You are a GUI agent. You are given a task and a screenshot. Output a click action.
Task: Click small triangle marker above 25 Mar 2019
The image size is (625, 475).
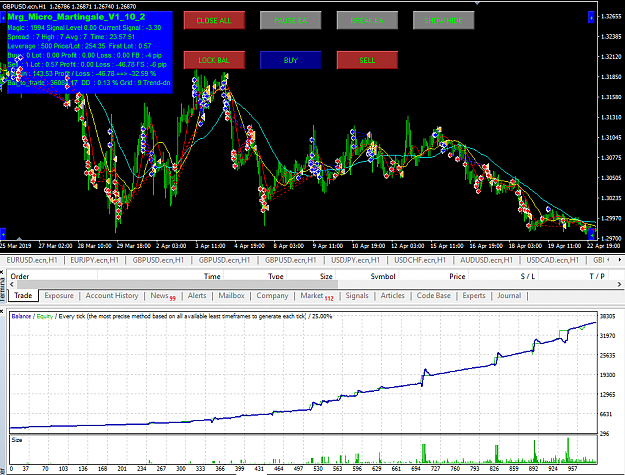(x=20, y=238)
